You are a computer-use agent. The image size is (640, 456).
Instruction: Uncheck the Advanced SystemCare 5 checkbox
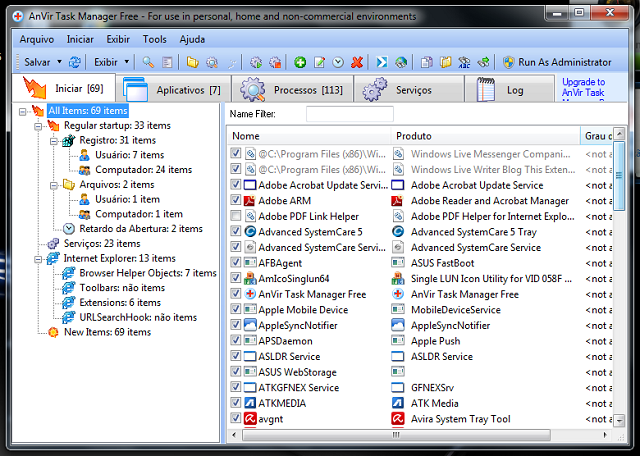point(236,231)
